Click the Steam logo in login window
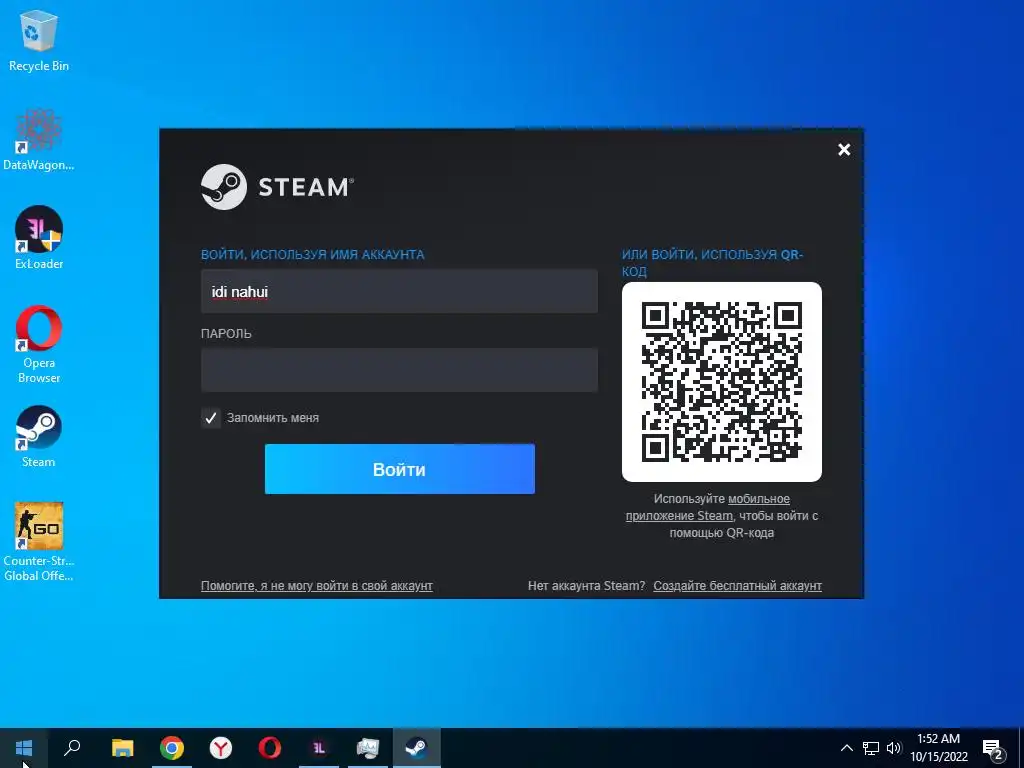The width and height of the screenshot is (1024, 768). (x=277, y=187)
